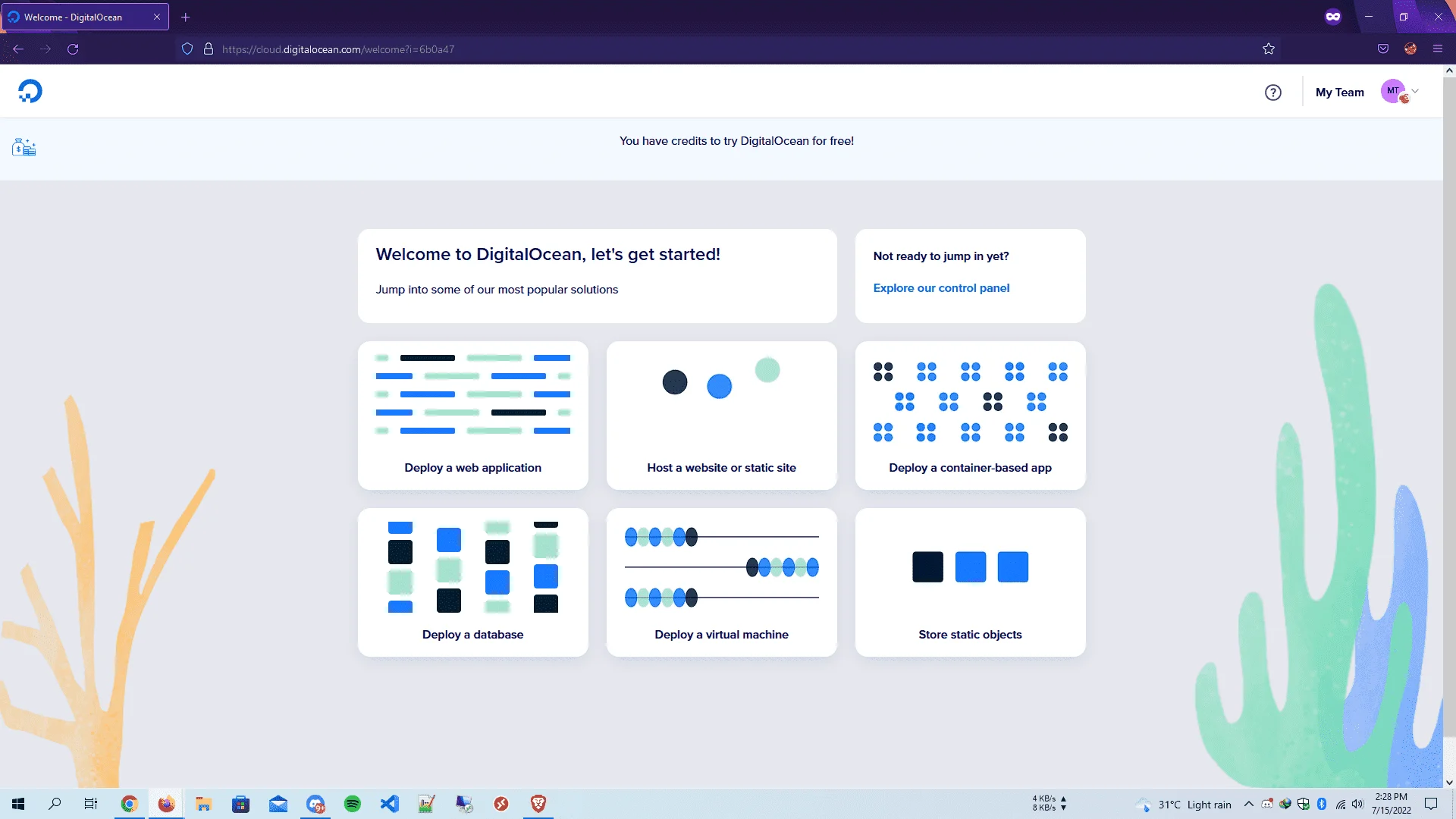1456x819 pixels.
Task: Open the red remote desktop taskbar icon
Action: coord(501,804)
